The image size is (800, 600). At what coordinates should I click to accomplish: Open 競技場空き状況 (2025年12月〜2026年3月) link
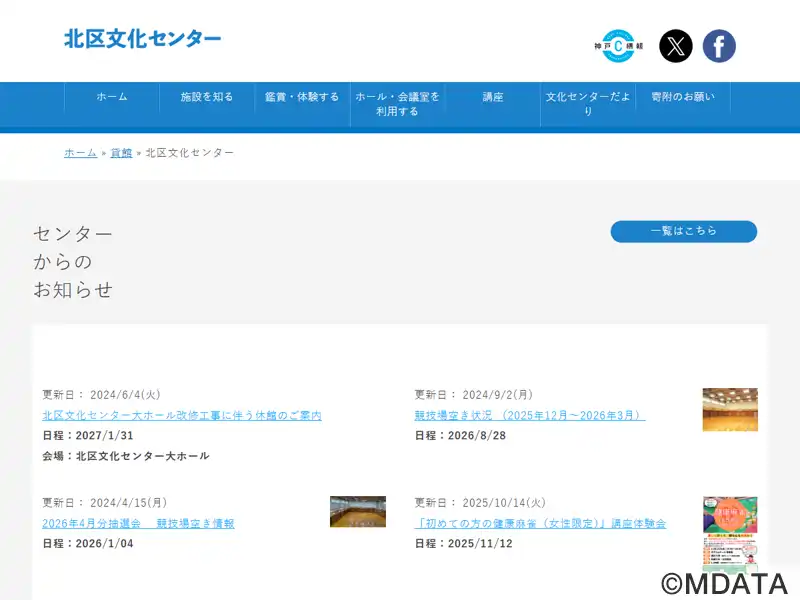click(x=530, y=416)
